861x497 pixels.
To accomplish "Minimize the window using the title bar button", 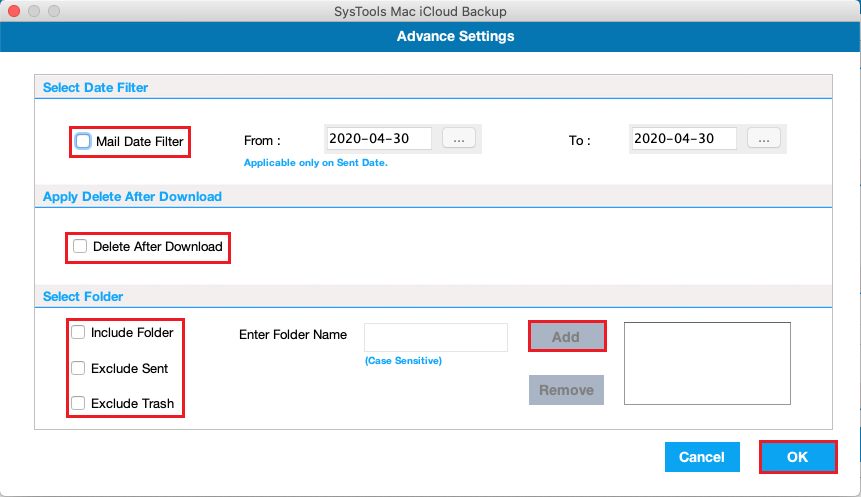I will 33,12.
